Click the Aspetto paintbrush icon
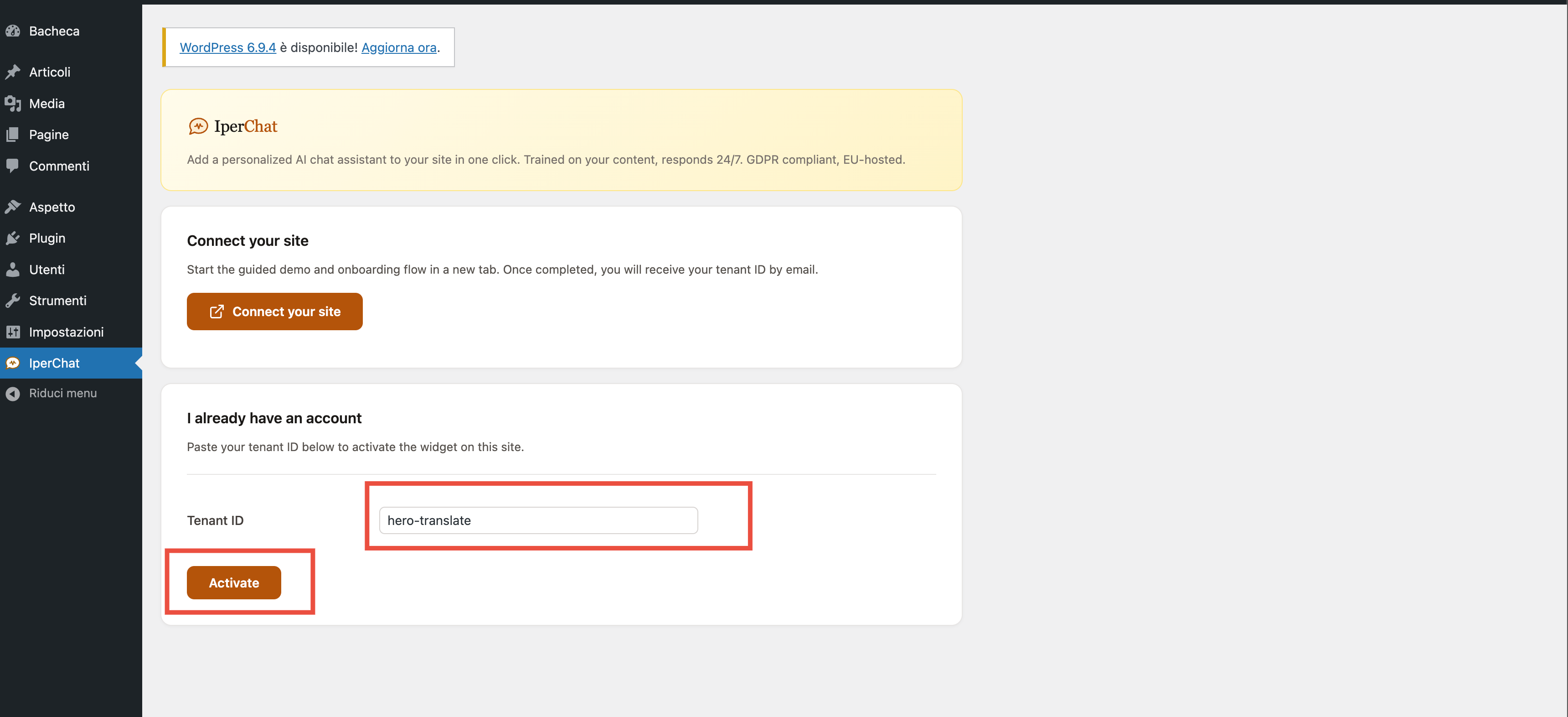The image size is (1568, 717). click(x=13, y=207)
